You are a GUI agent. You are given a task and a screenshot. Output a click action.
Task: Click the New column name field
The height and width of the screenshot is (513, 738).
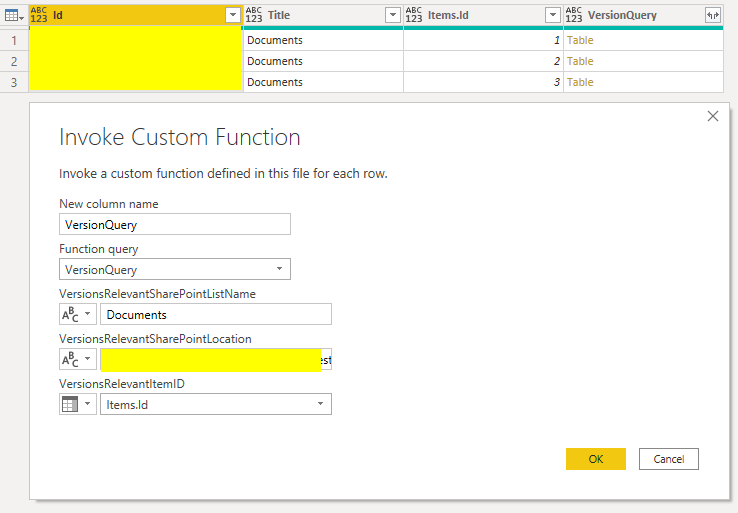(175, 224)
